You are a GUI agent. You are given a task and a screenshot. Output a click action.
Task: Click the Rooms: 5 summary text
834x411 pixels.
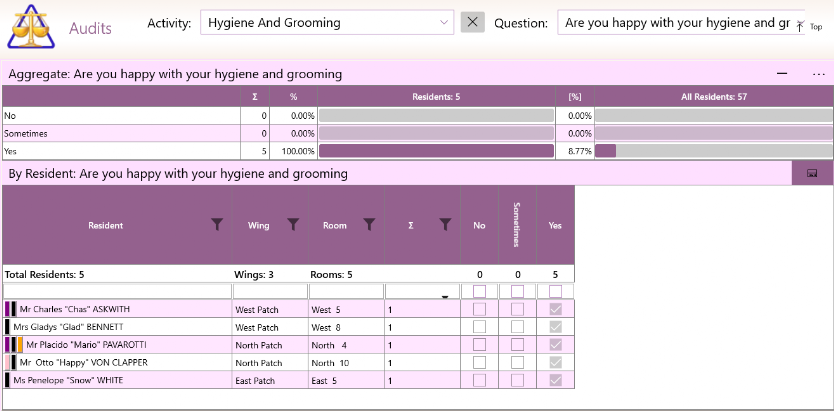[331, 275]
